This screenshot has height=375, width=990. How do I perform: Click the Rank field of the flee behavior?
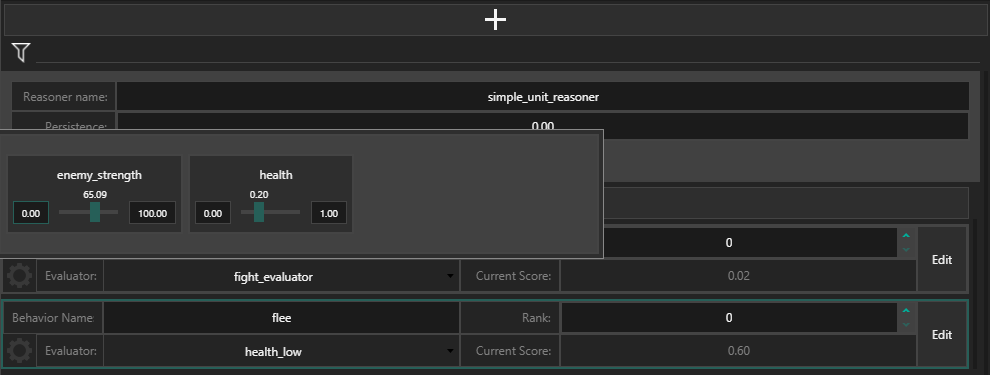(x=729, y=318)
